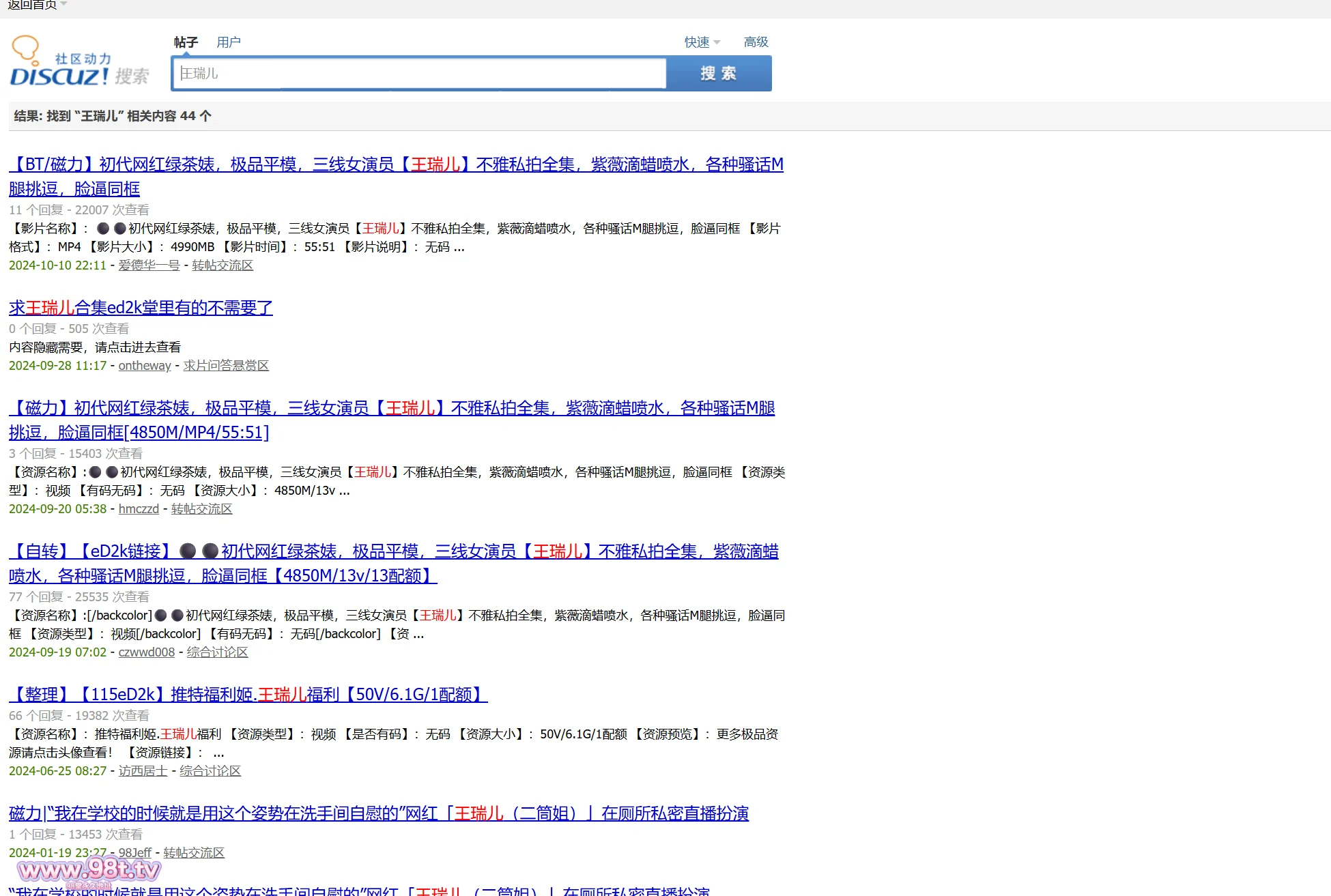The width and height of the screenshot is (1331, 896).
Task: Open author czwwd008 profile link
Action: (x=147, y=652)
